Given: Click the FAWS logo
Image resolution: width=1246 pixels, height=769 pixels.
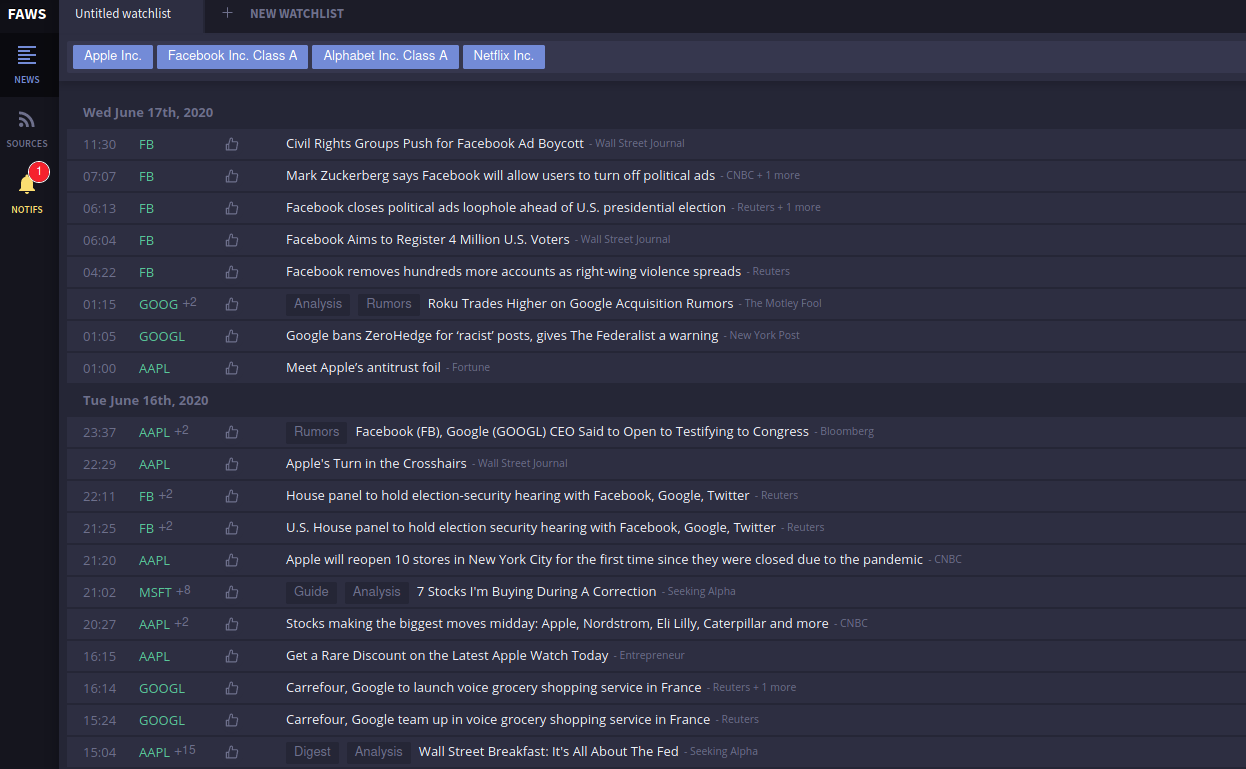Looking at the screenshot, I should tap(28, 14).
